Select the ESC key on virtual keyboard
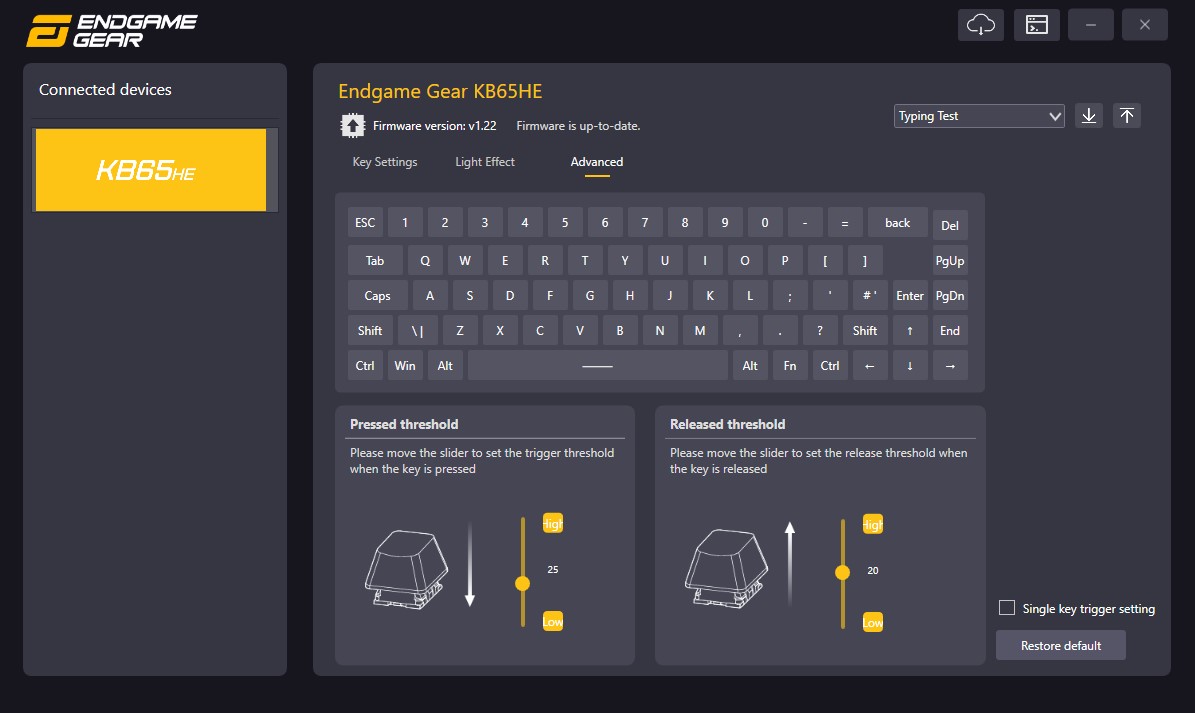1195x713 pixels. (365, 222)
